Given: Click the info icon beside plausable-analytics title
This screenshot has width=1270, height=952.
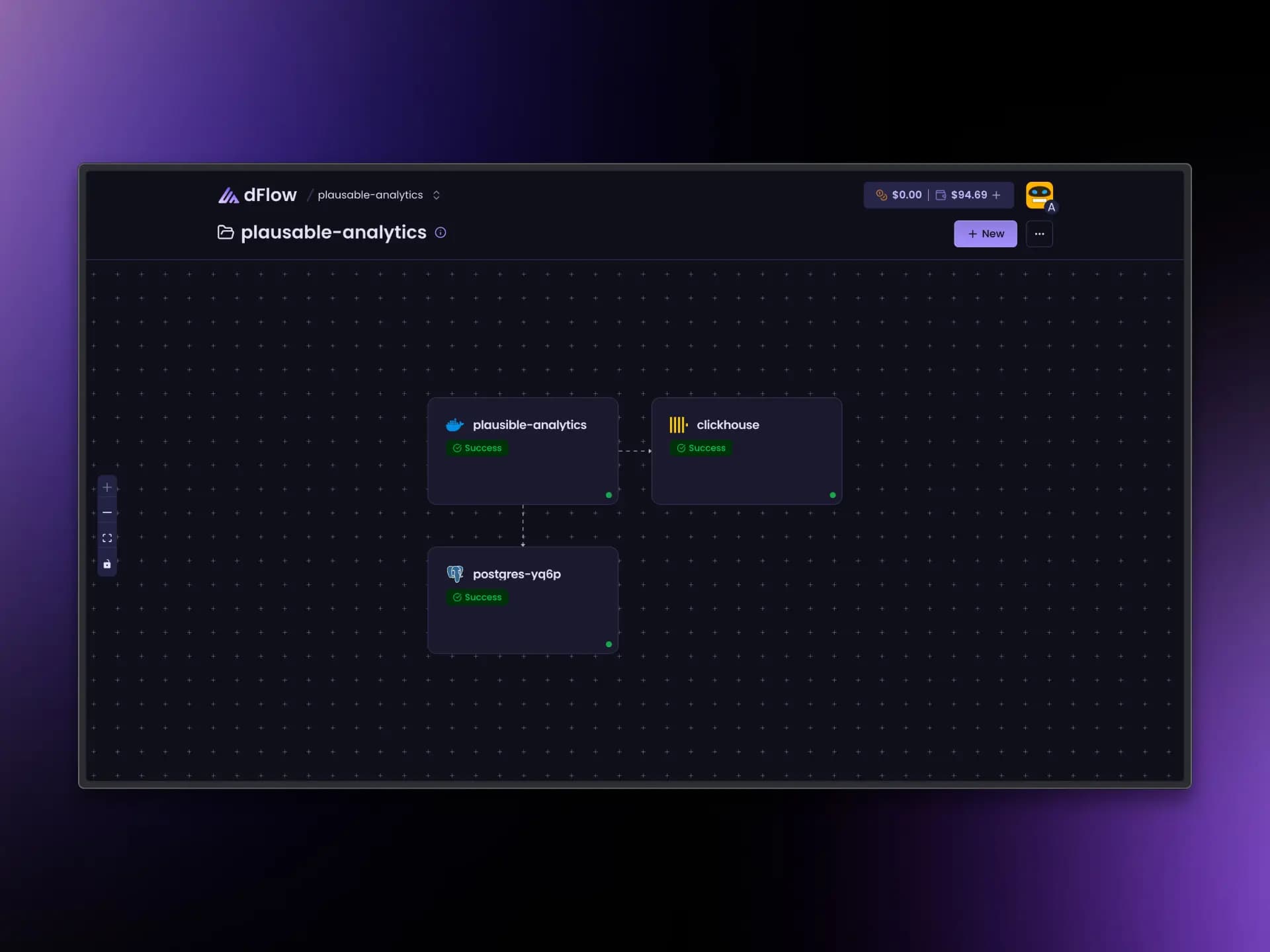Looking at the screenshot, I should pyautogui.click(x=441, y=233).
